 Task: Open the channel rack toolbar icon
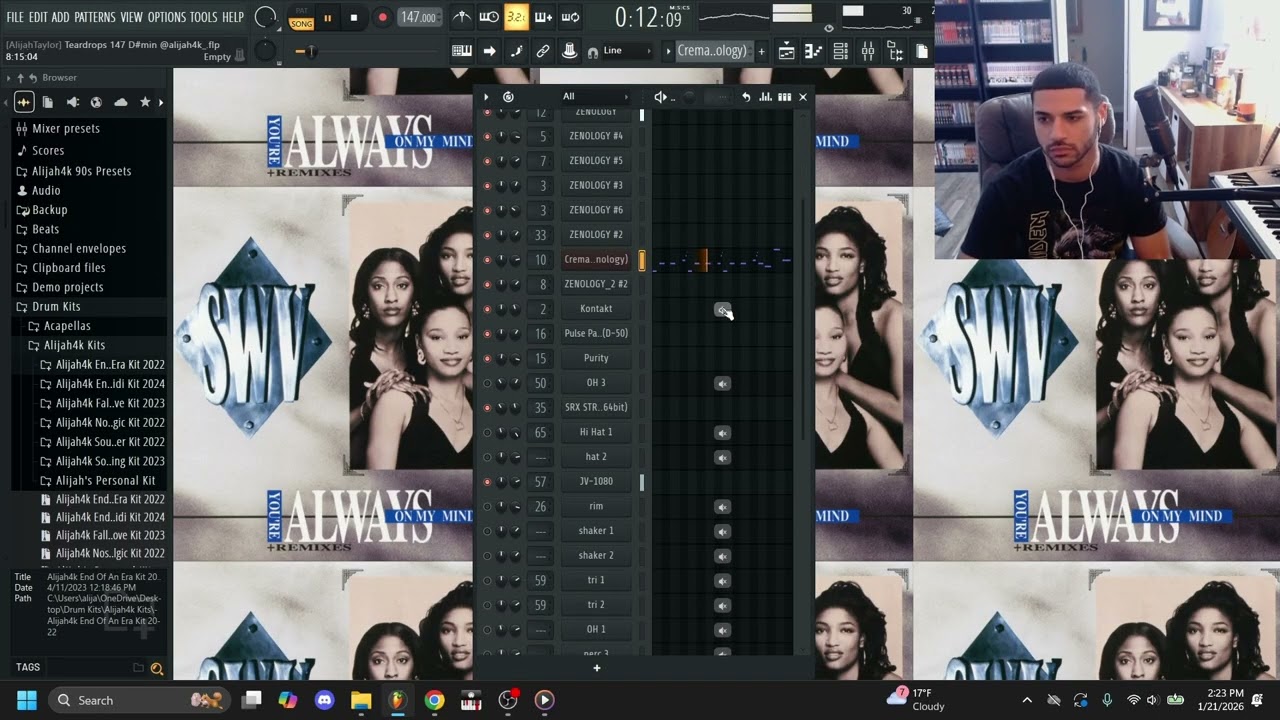coord(841,51)
